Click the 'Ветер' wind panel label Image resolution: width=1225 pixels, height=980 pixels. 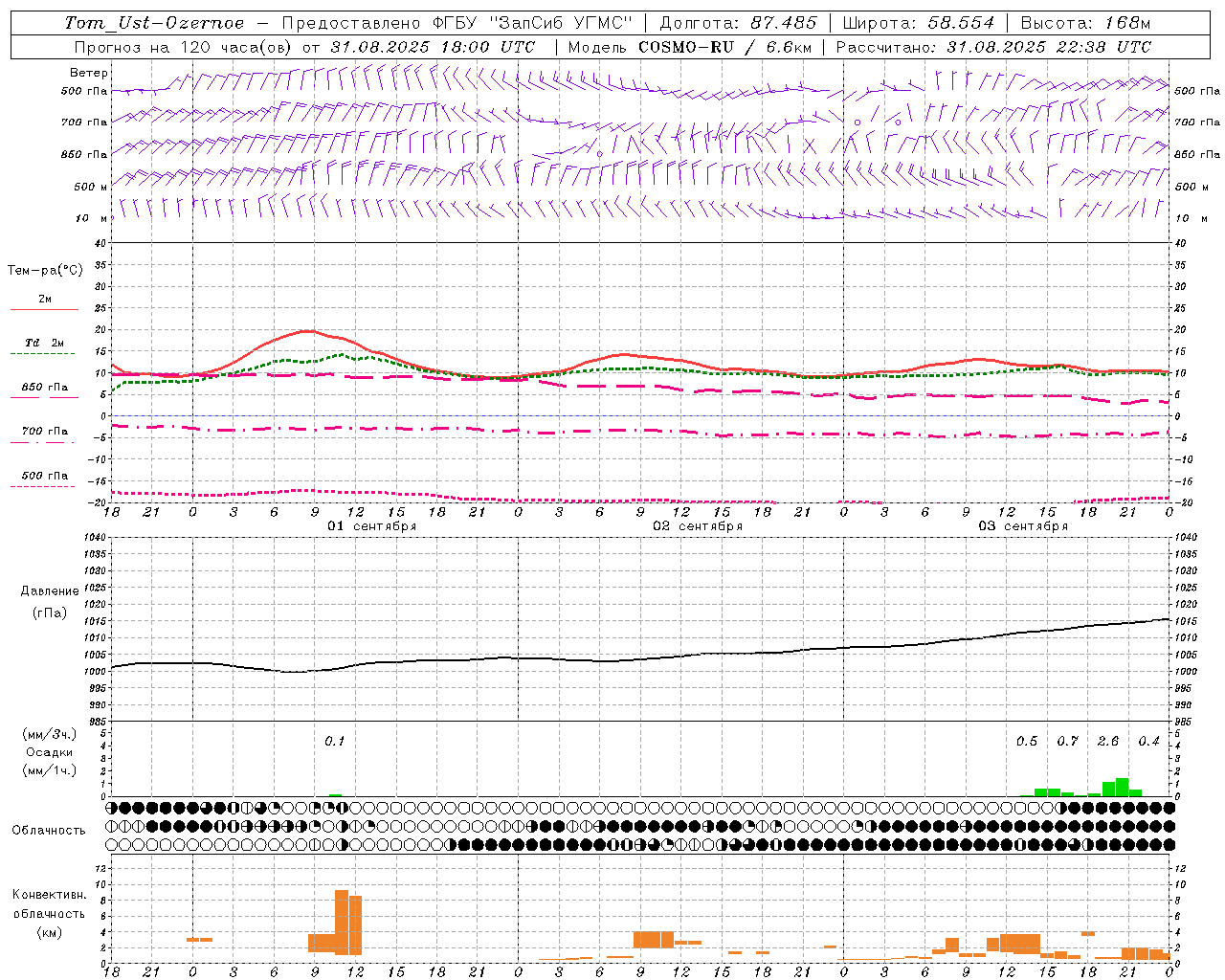click(89, 73)
